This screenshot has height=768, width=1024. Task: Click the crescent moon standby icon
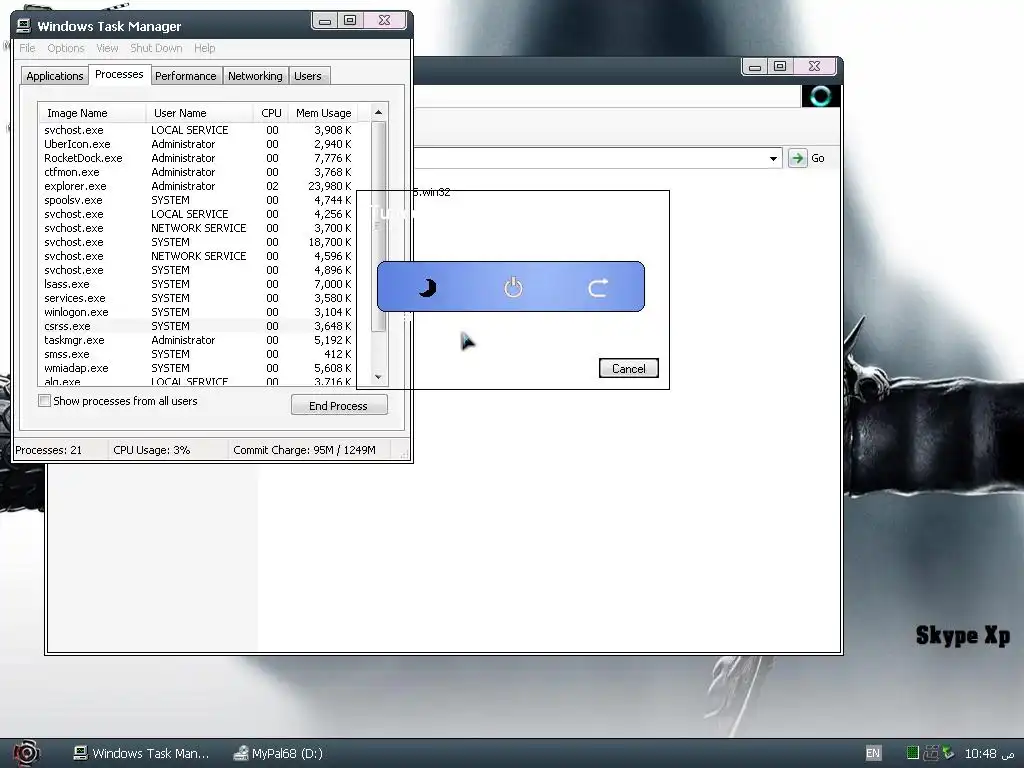[x=427, y=287]
